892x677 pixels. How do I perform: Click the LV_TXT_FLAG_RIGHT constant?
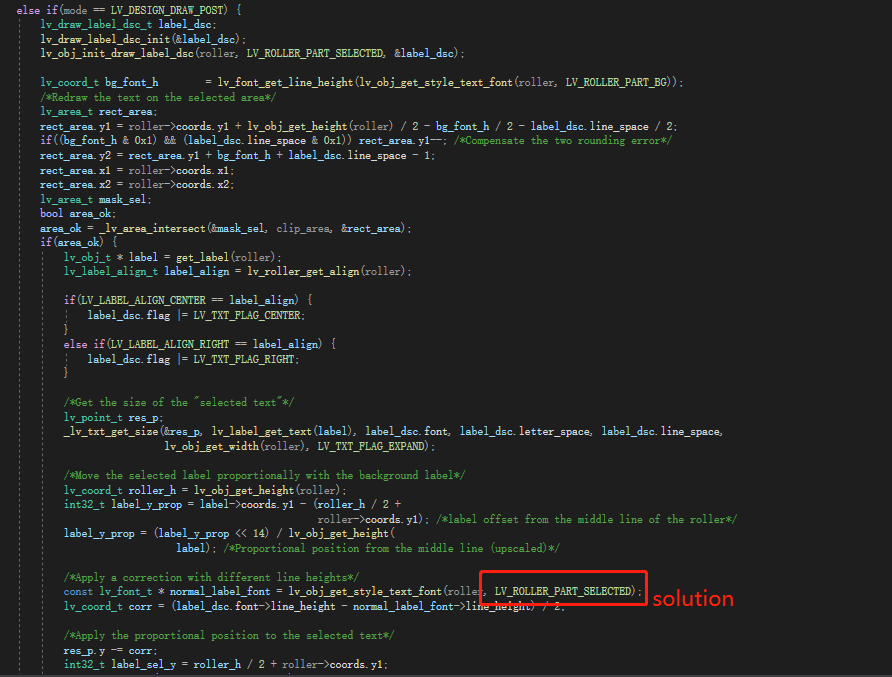tap(243, 360)
